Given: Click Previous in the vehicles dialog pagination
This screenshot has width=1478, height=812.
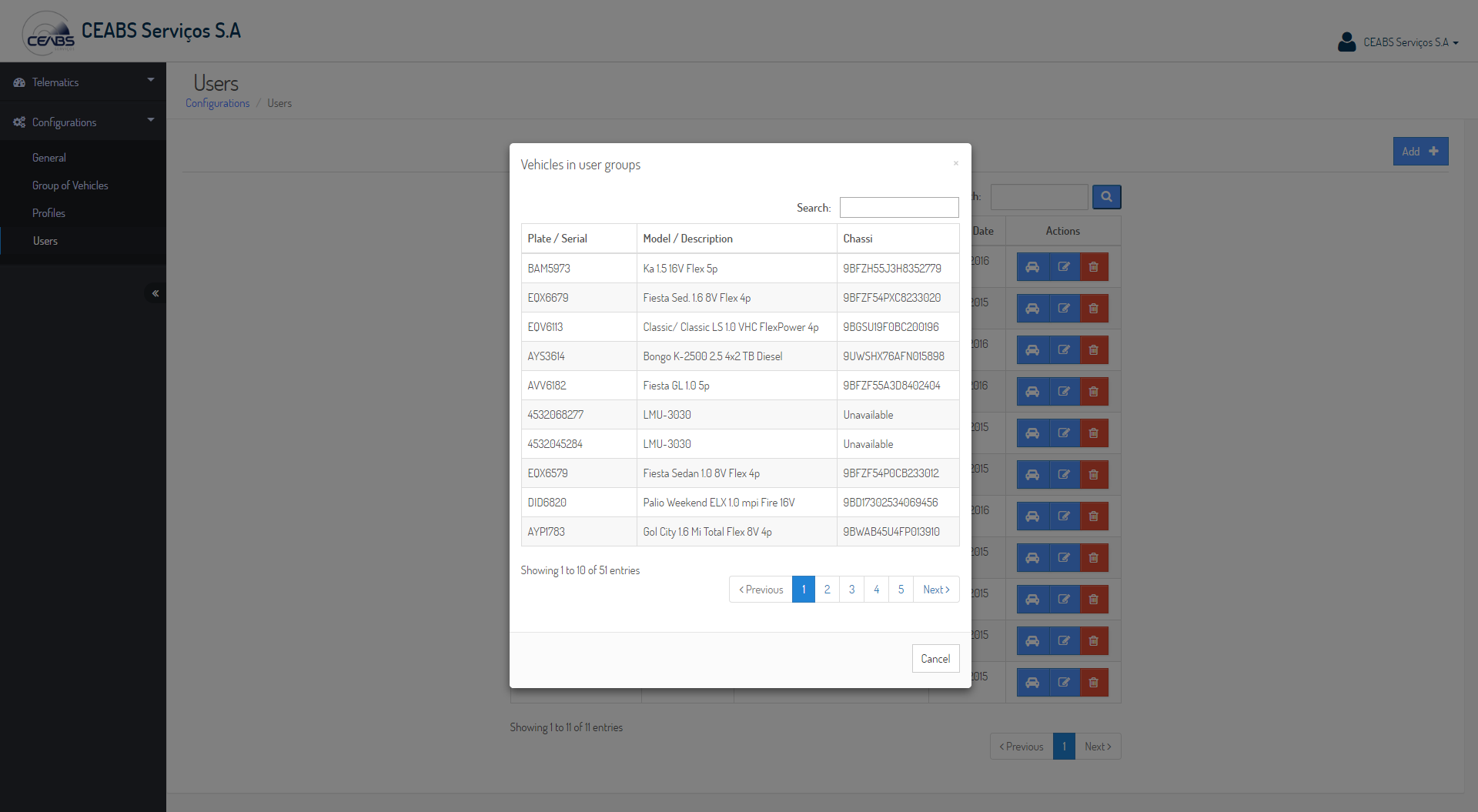Looking at the screenshot, I should 761,590.
